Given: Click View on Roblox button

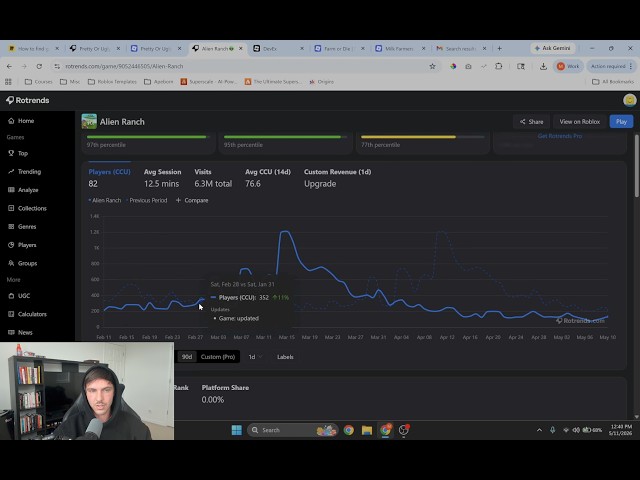Looking at the screenshot, I should click(580, 122).
